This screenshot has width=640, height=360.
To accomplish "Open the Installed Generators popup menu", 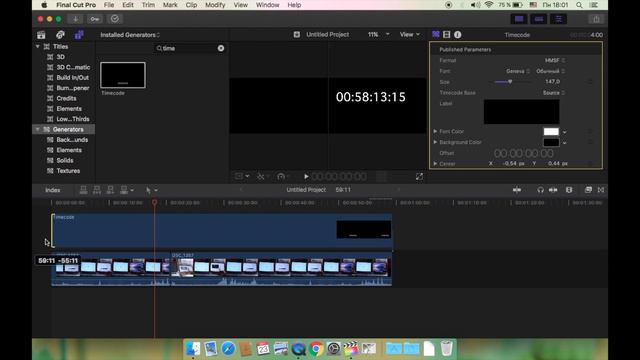I will click(130, 35).
